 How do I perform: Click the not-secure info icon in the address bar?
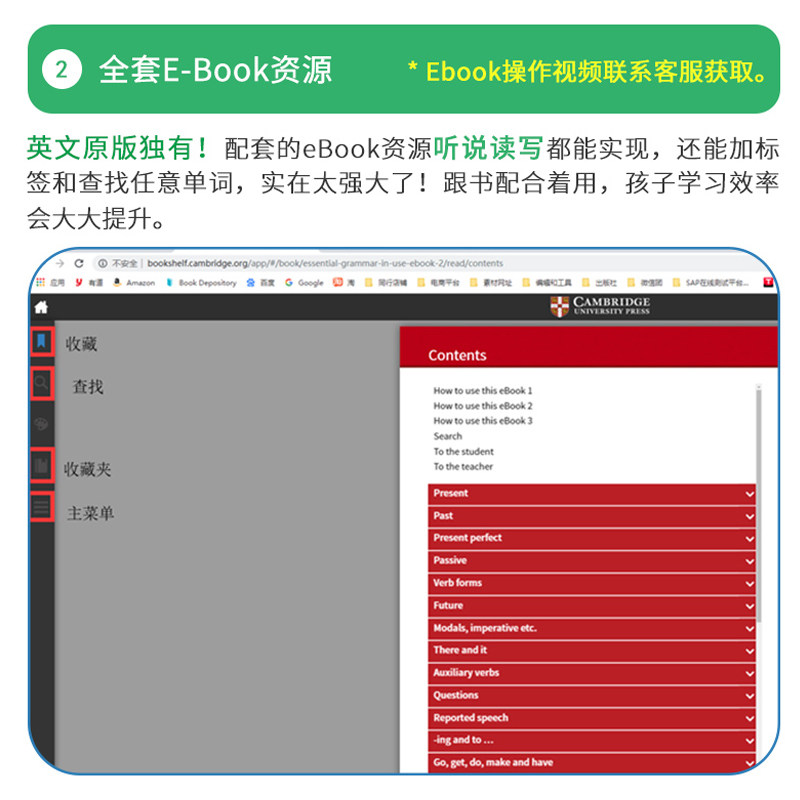click(103, 263)
